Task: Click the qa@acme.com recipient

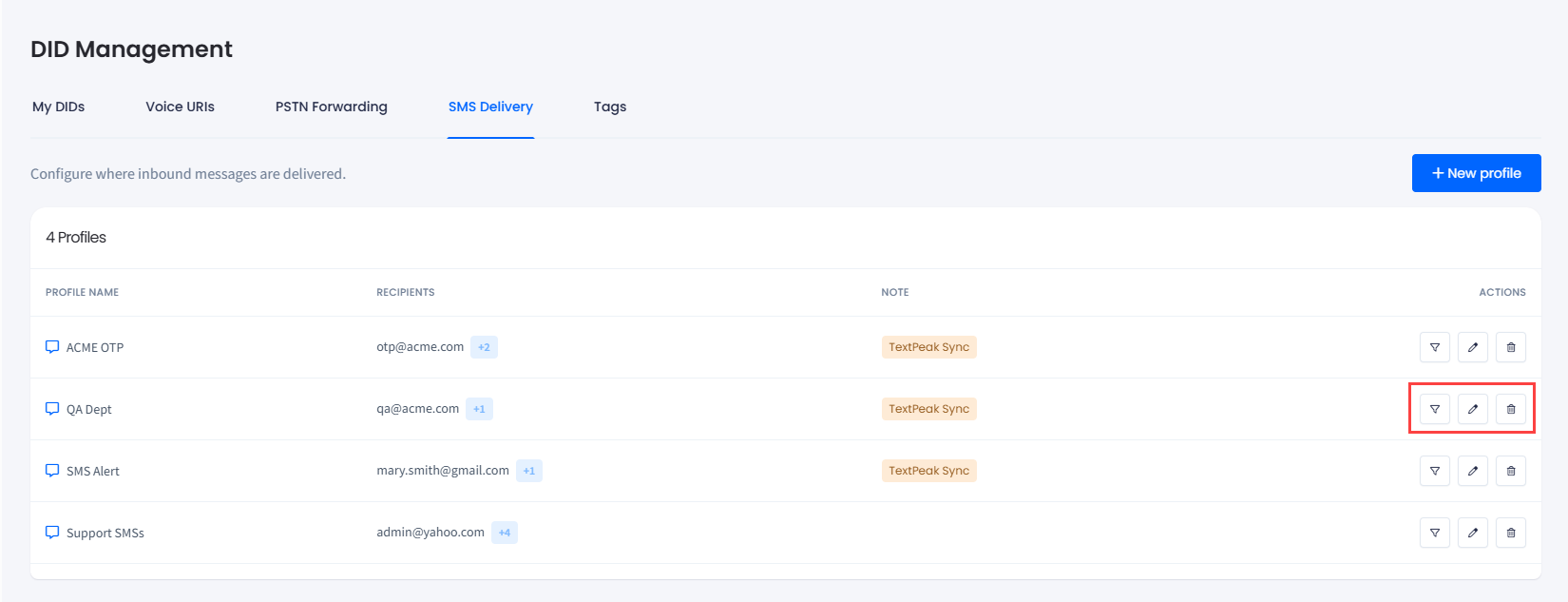Action: pos(418,409)
